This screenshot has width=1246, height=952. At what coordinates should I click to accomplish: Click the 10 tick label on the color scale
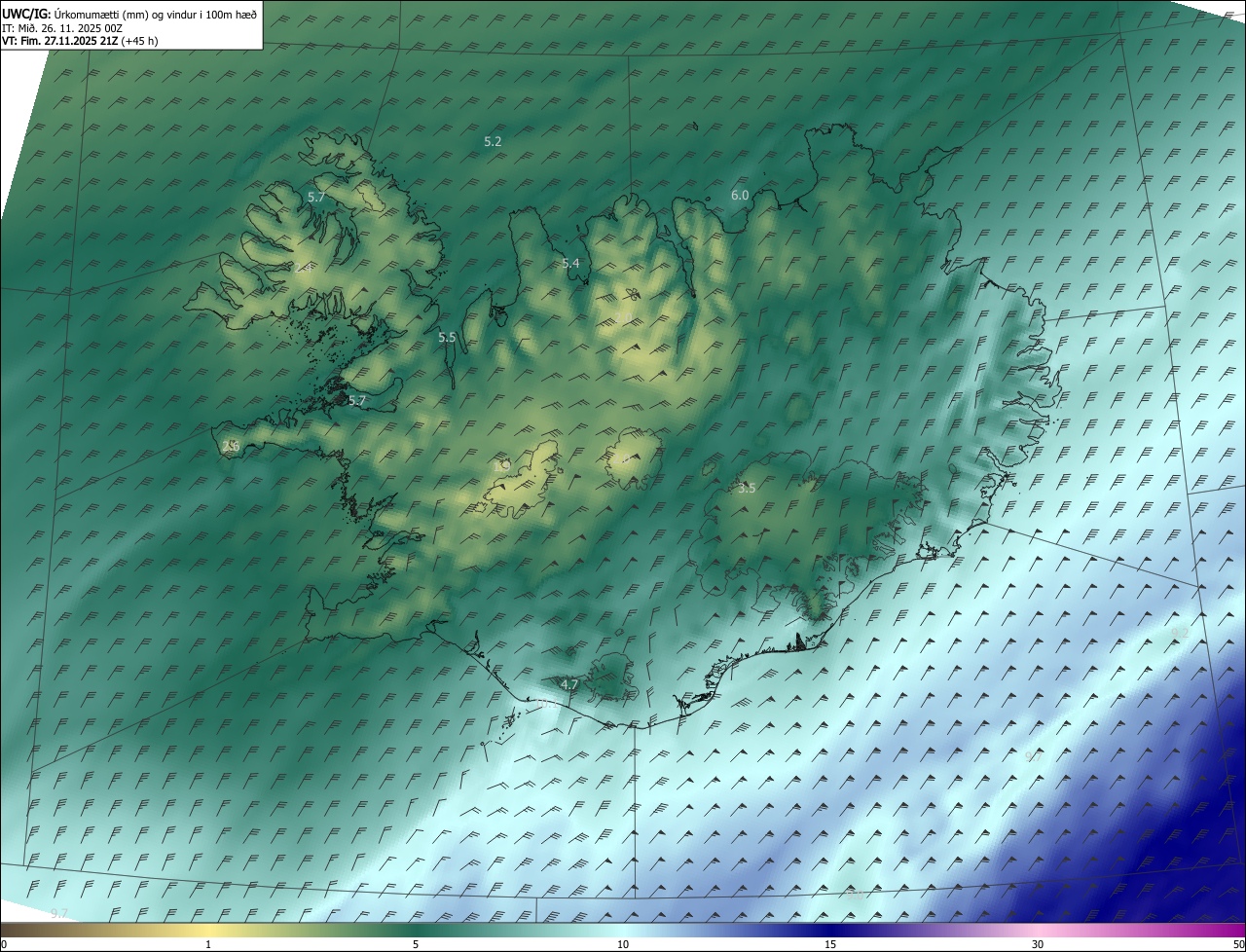(x=623, y=944)
